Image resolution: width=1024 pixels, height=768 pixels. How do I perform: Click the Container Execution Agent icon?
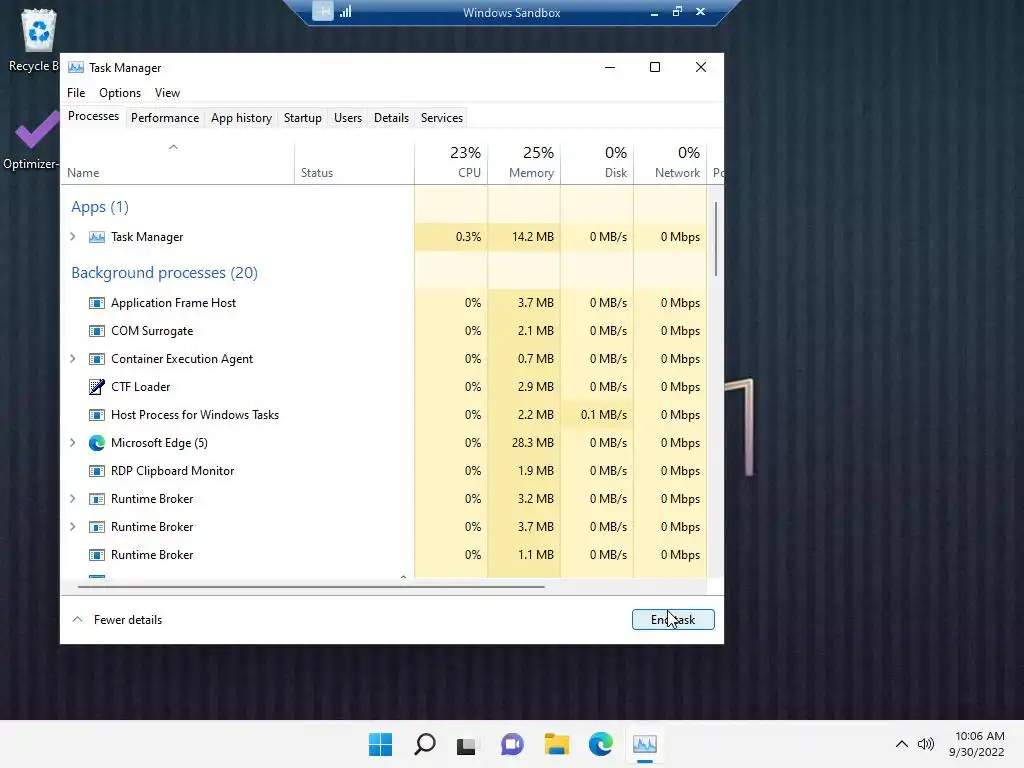[97, 359]
